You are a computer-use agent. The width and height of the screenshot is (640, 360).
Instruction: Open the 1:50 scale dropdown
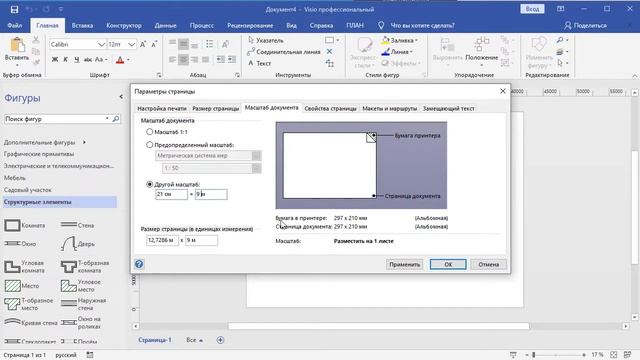tap(256, 168)
